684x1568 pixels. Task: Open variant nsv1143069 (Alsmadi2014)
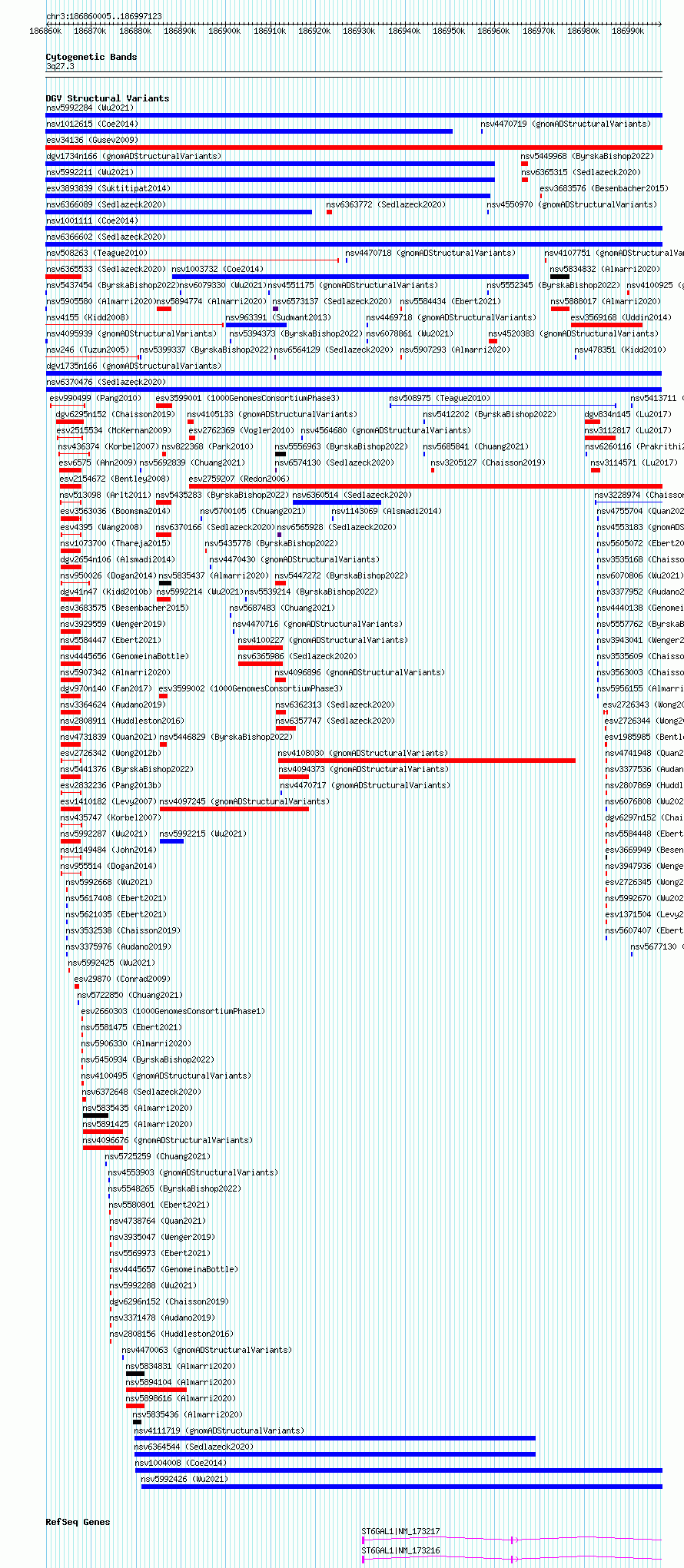[387, 511]
